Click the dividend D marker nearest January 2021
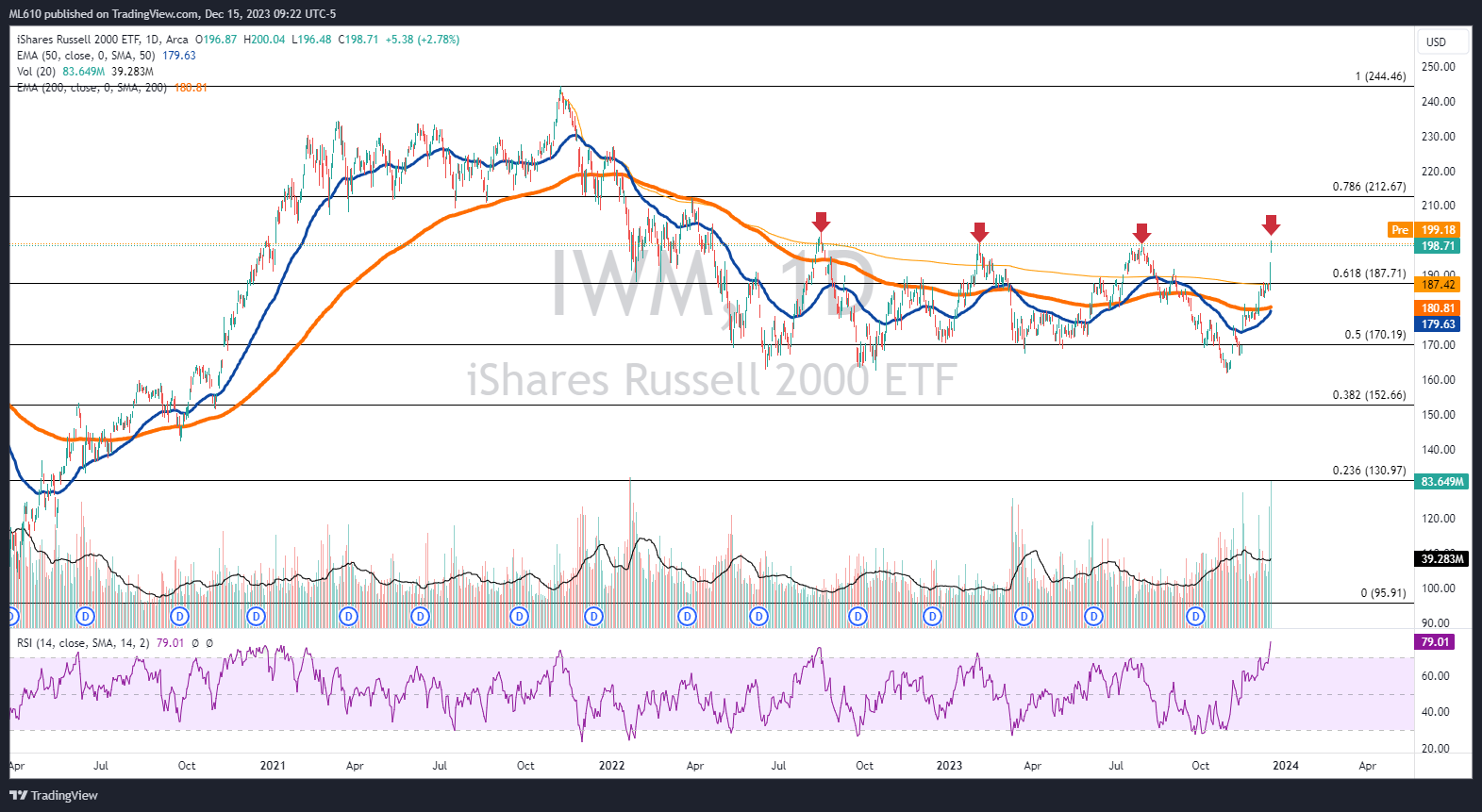The width and height of the screenshot is (1482, 812). click(256, 616)
